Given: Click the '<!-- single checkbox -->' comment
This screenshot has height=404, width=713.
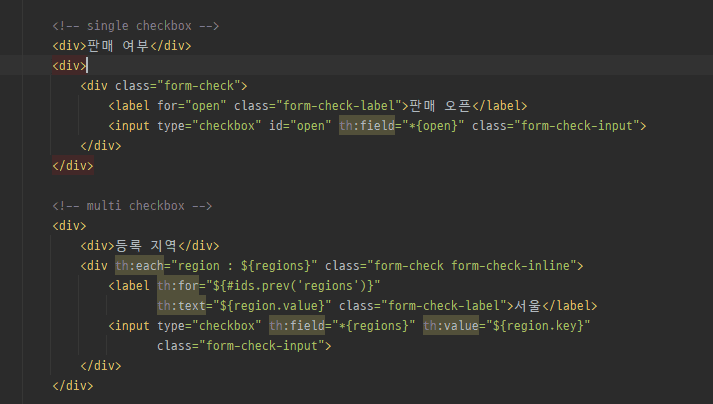Looking at the screenshot, I should (136, 26).
